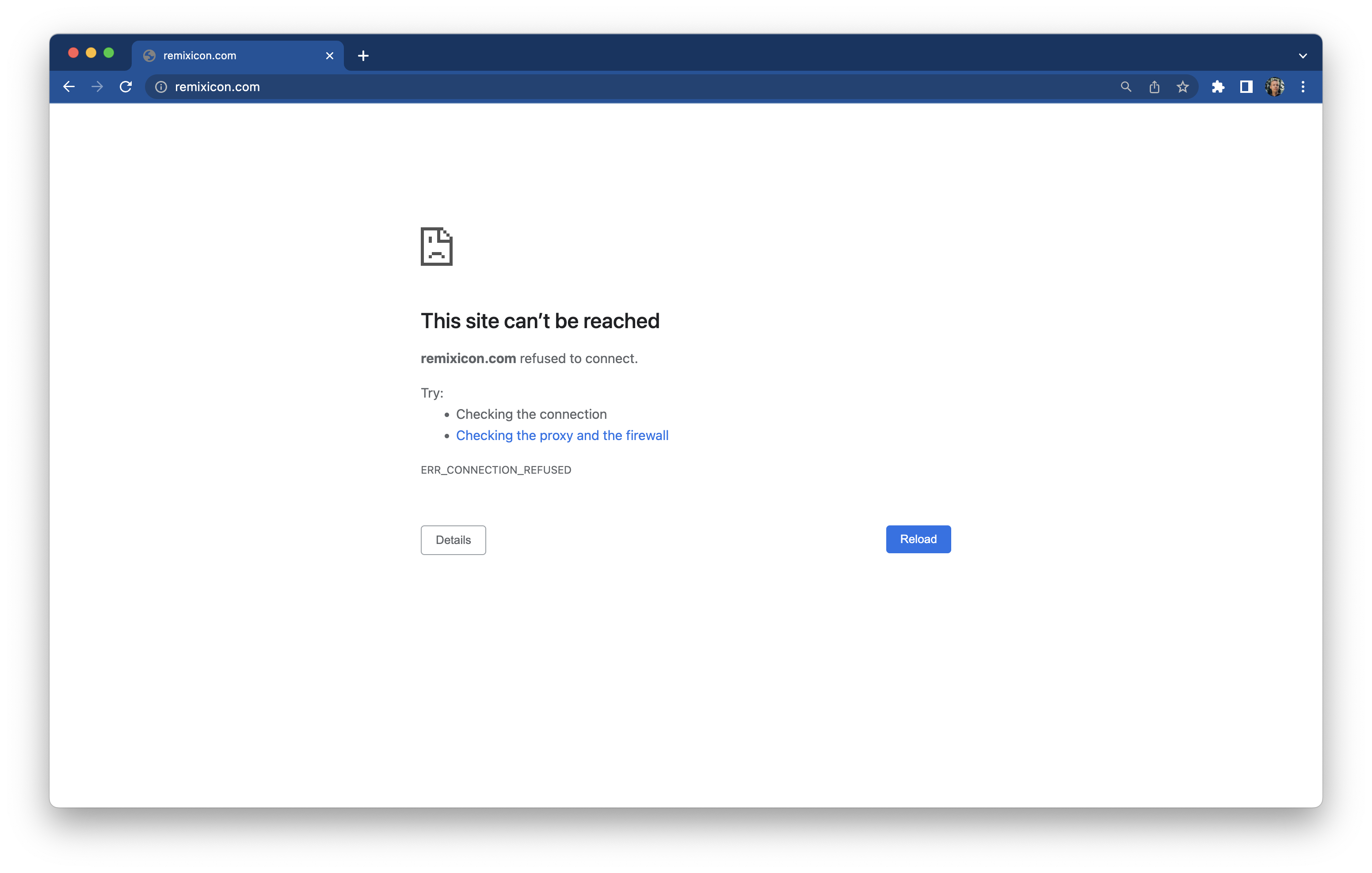The height and width of the screenshot is (873, 1372).
Task: Click the forward navigation arrow
Action: coord(97,87)
